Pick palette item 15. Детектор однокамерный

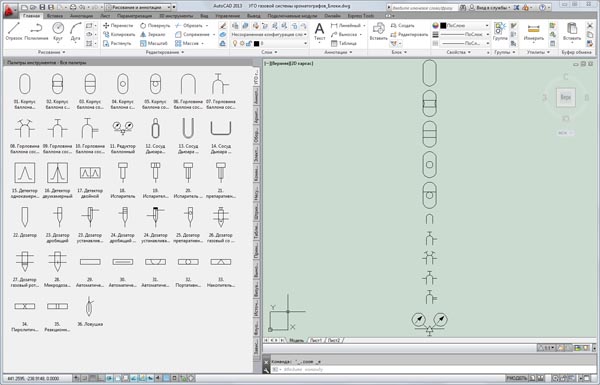click(25, 179)
